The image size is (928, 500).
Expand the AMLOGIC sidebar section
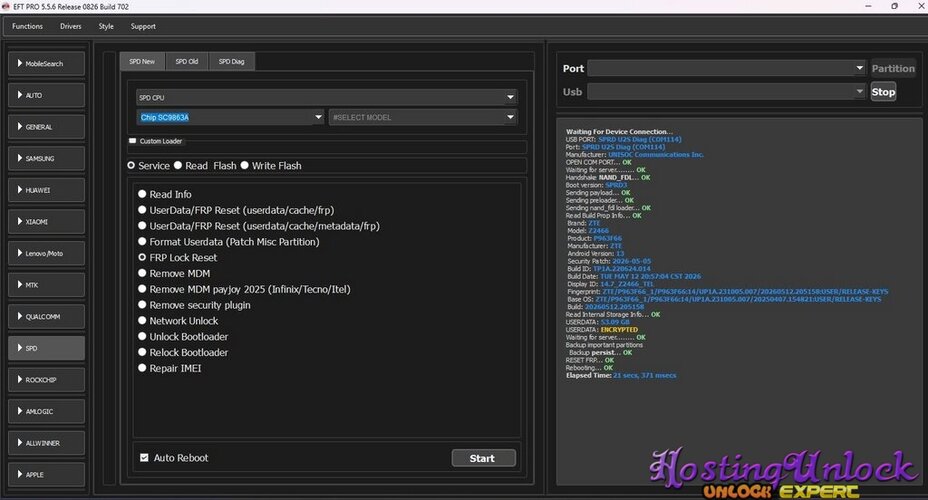pyautogui.click(x=46, y=411)
